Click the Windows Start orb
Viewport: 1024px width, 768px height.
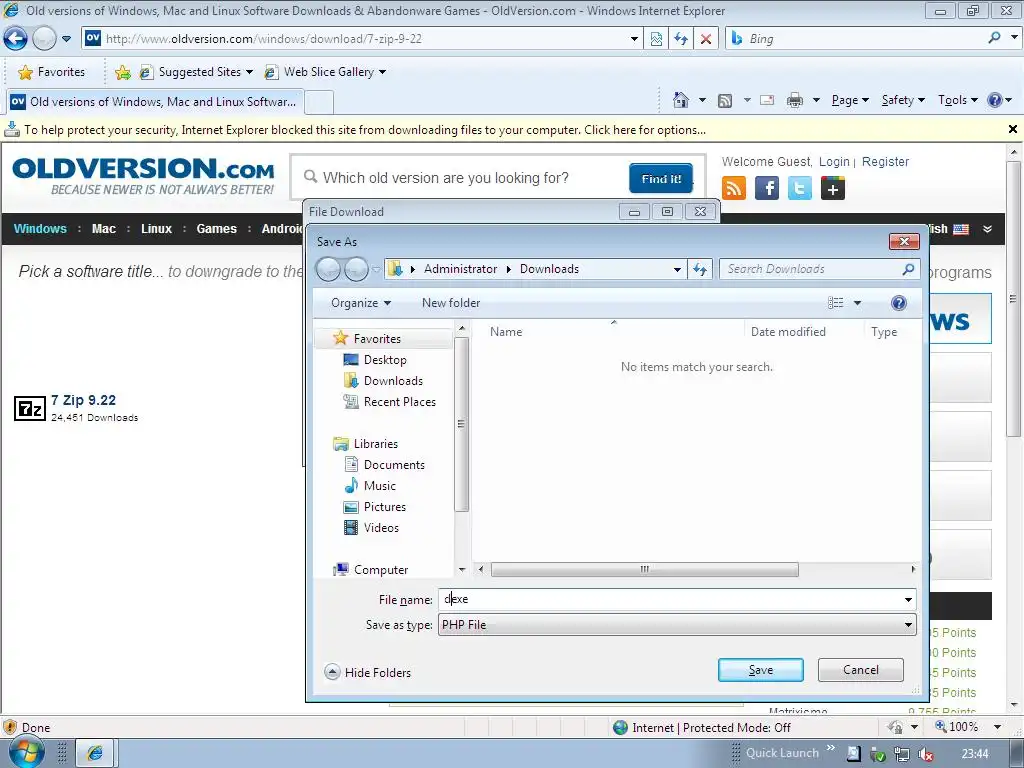(26, 752)
